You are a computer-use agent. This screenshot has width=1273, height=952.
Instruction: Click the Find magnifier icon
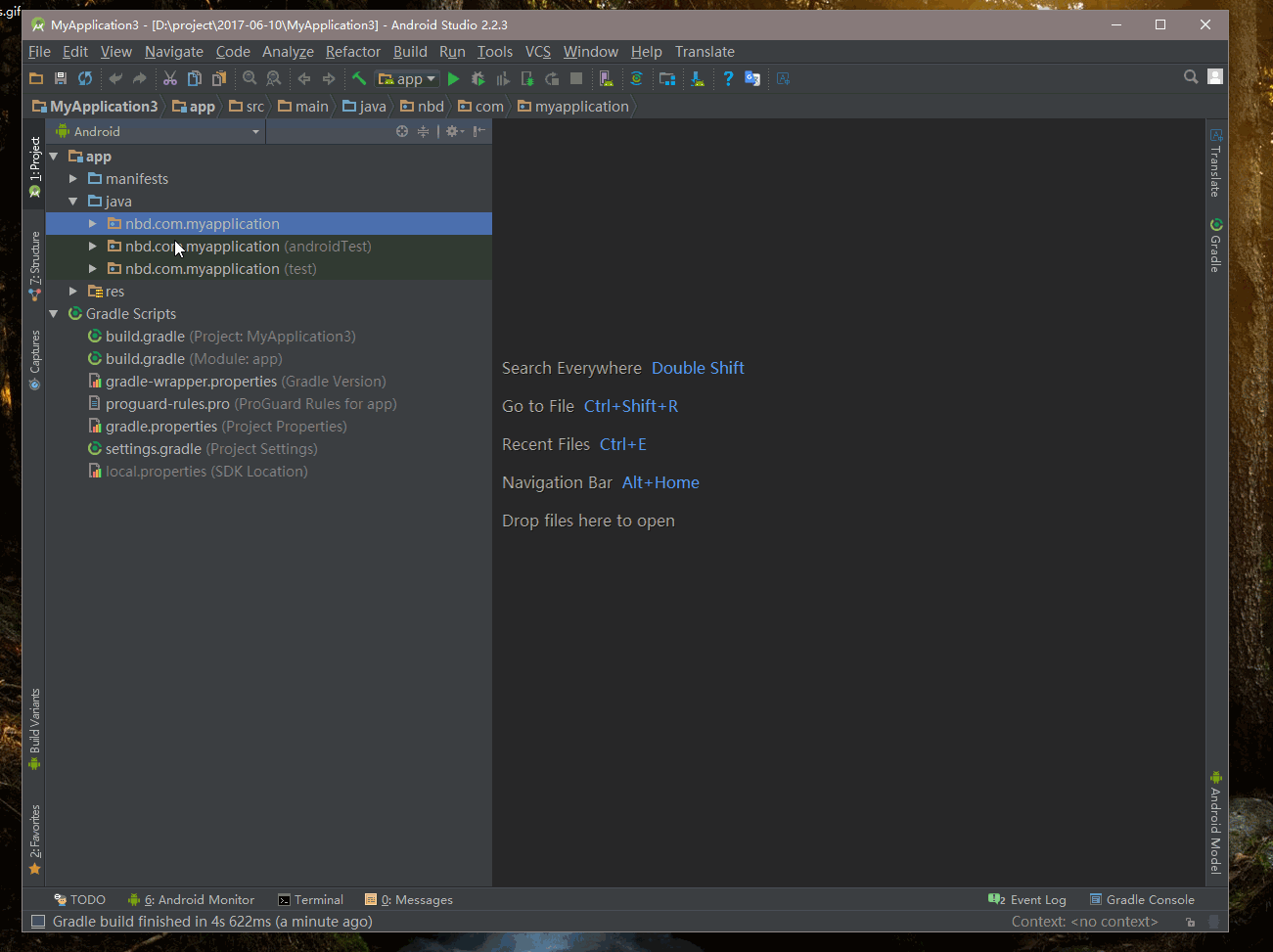coord(250,78)
